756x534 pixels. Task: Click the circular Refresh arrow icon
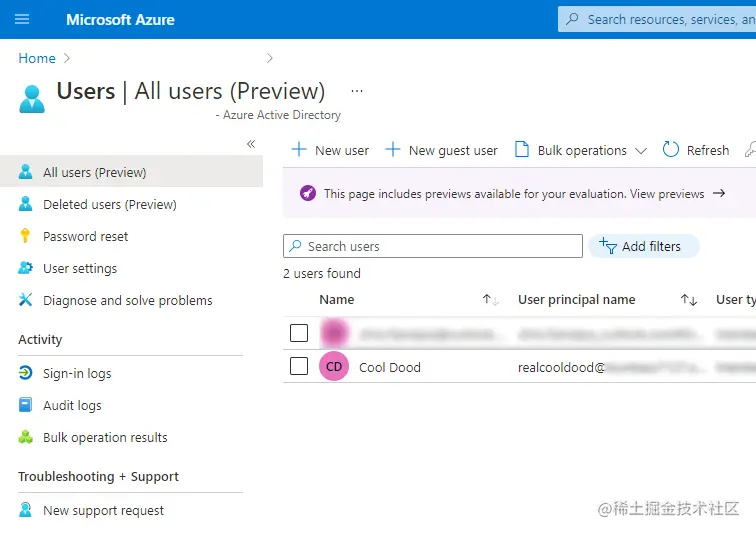671,150
